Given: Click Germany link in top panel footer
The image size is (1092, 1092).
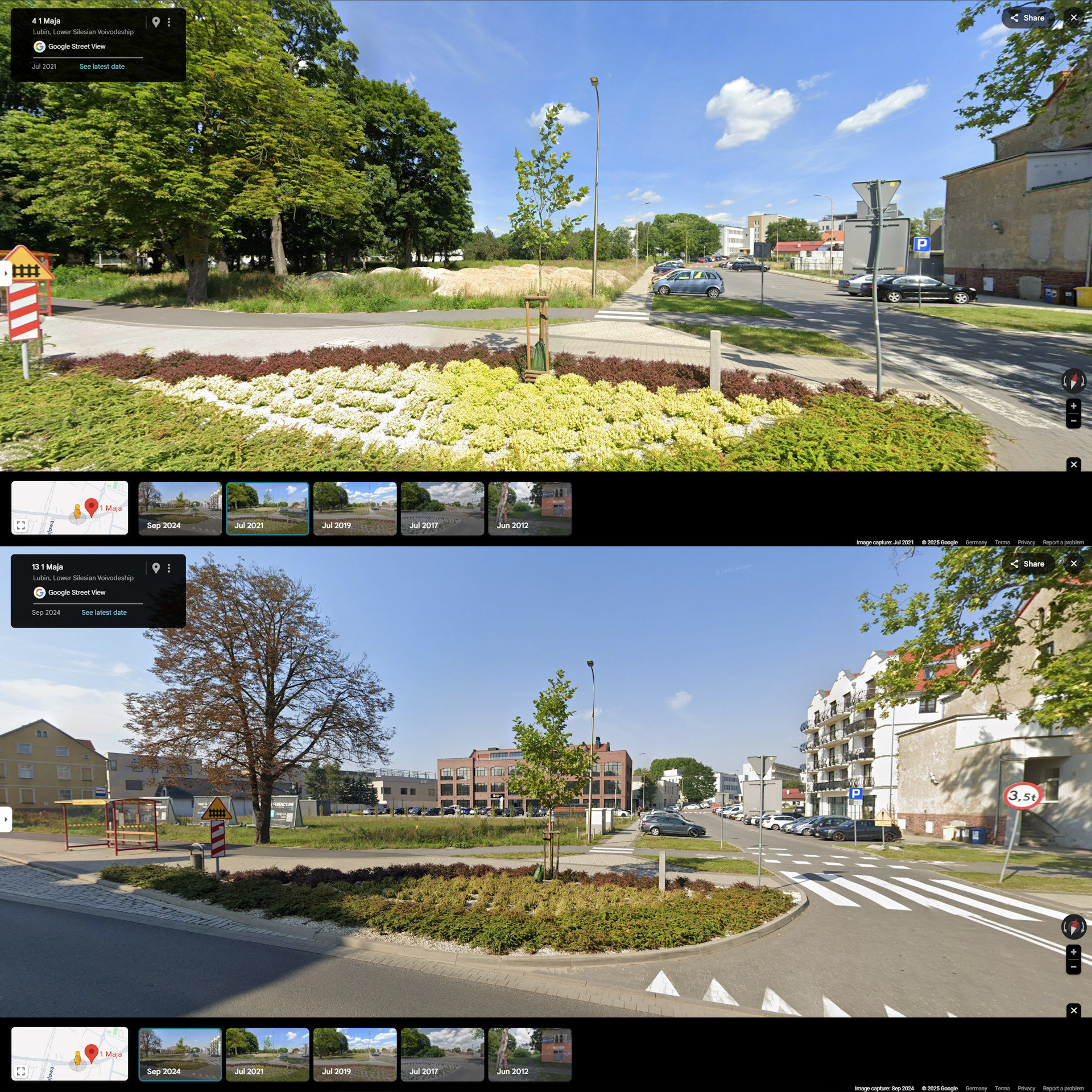Looking at the screenshot, I should [x=976, y=543].
